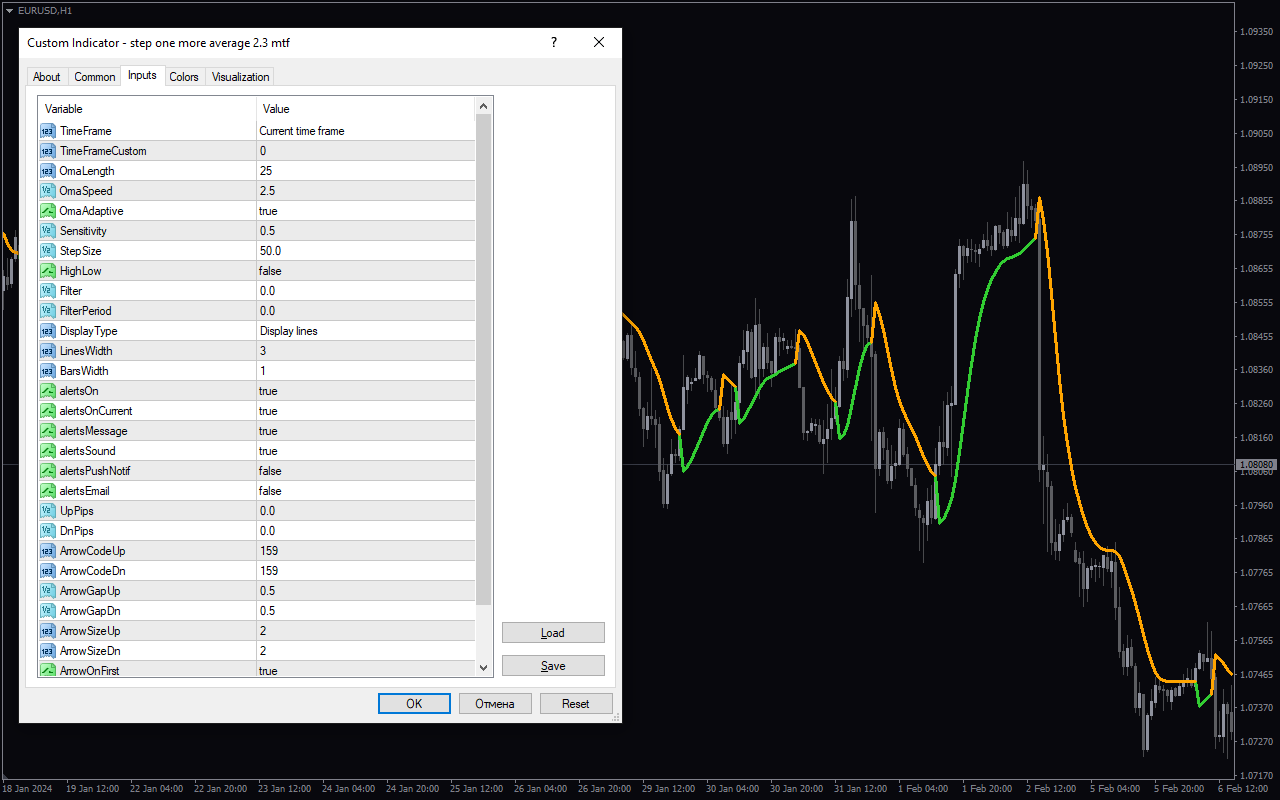
Task: Select the alertsOn value true
Action: 366,391
